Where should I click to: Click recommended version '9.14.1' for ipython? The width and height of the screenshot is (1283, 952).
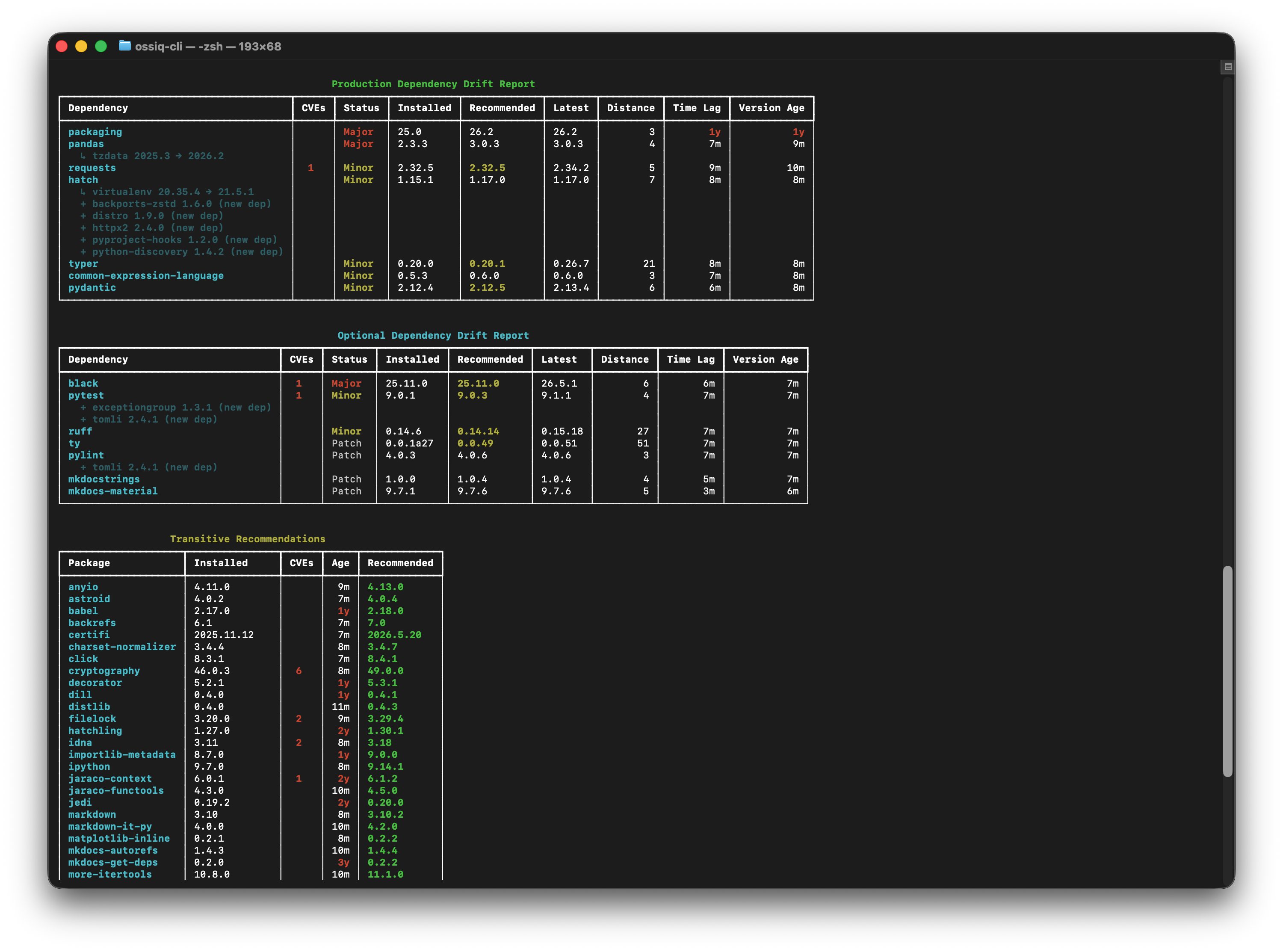click(385, 766)
